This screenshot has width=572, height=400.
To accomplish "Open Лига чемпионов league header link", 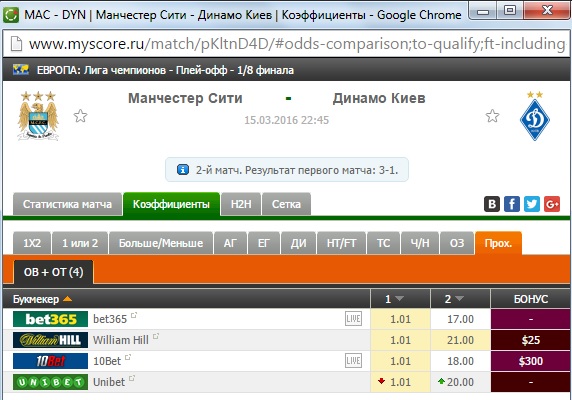I will tap(165, 70).
